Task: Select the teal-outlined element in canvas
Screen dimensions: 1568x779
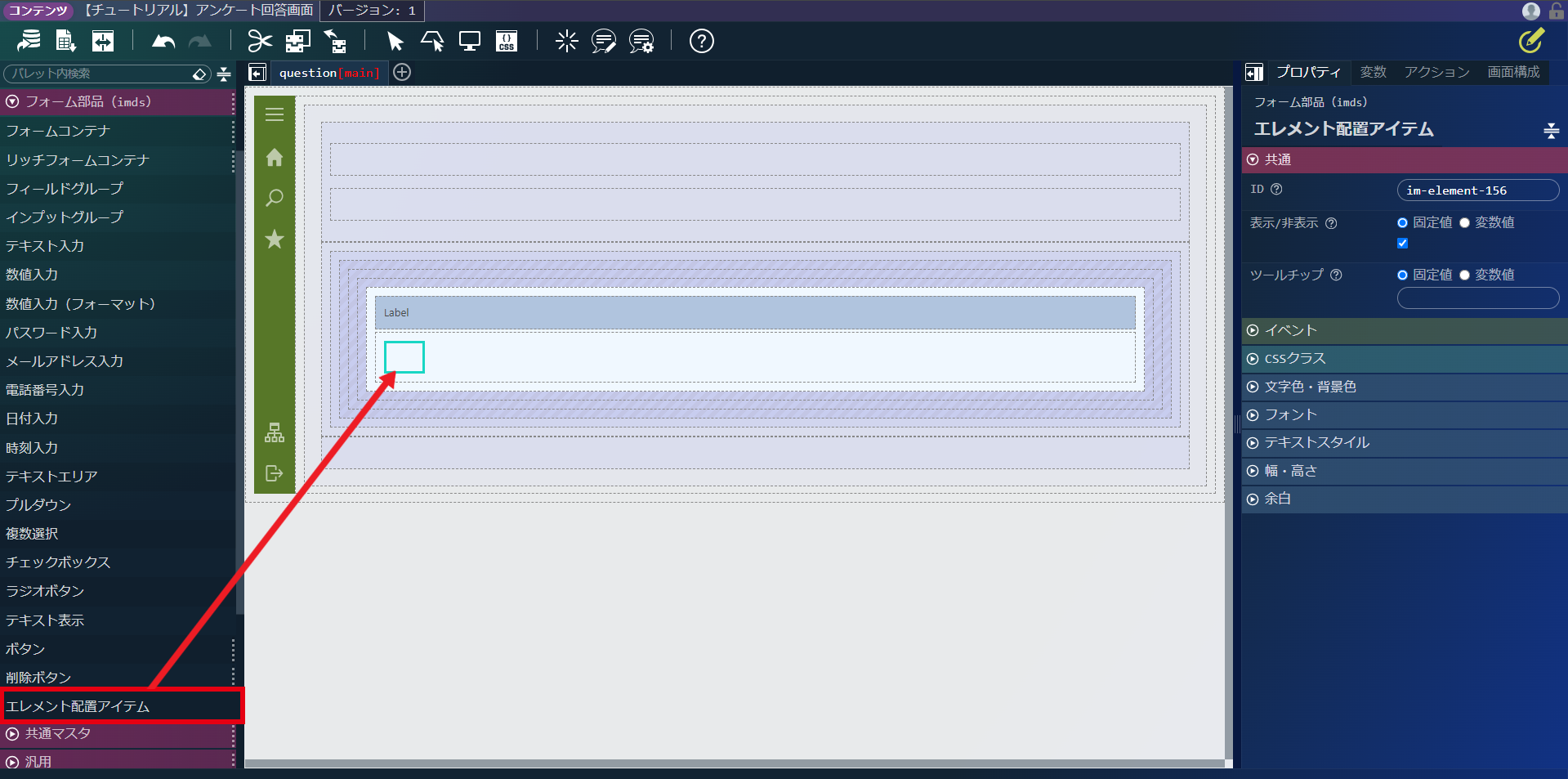Action: pyautogui.click(x=404, y=357)
